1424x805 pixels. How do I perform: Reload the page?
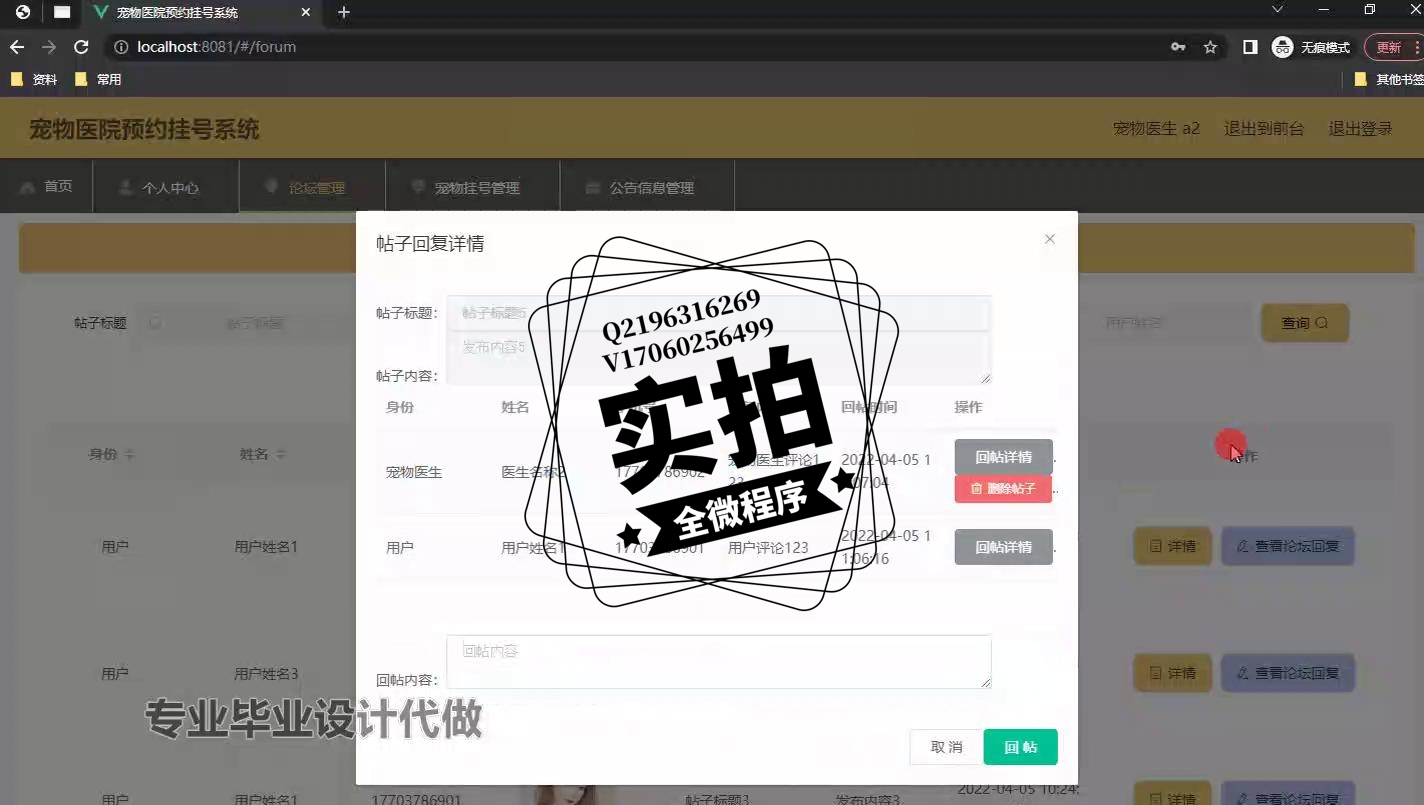tap(82, 47)
